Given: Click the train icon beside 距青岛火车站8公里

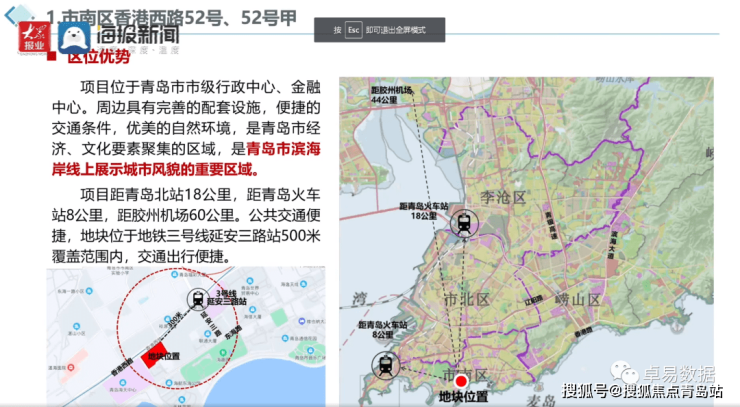Looking at the screenshot, I should tap(386, 365).
